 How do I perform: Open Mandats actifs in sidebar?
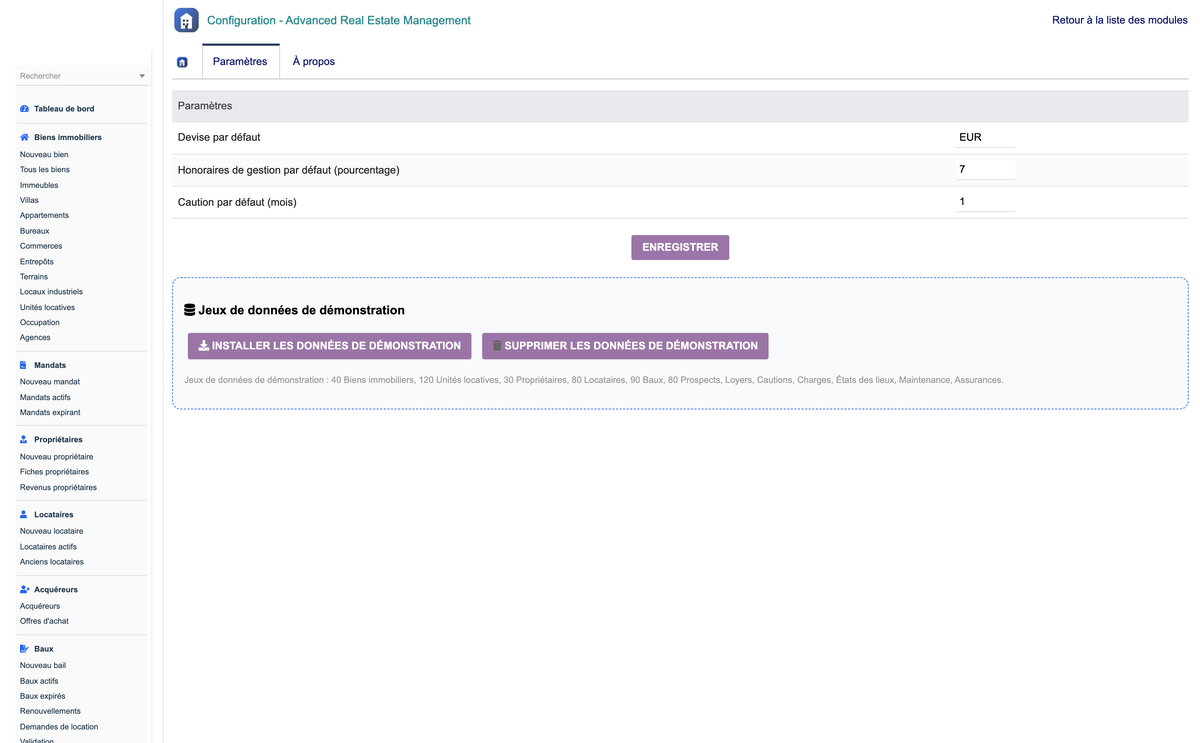(45, 397)
